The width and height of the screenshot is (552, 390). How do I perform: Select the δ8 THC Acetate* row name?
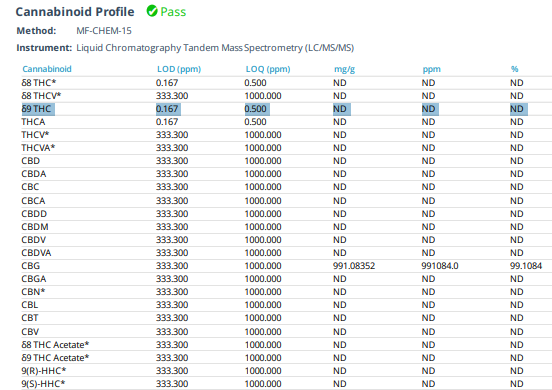pos(55,345)
